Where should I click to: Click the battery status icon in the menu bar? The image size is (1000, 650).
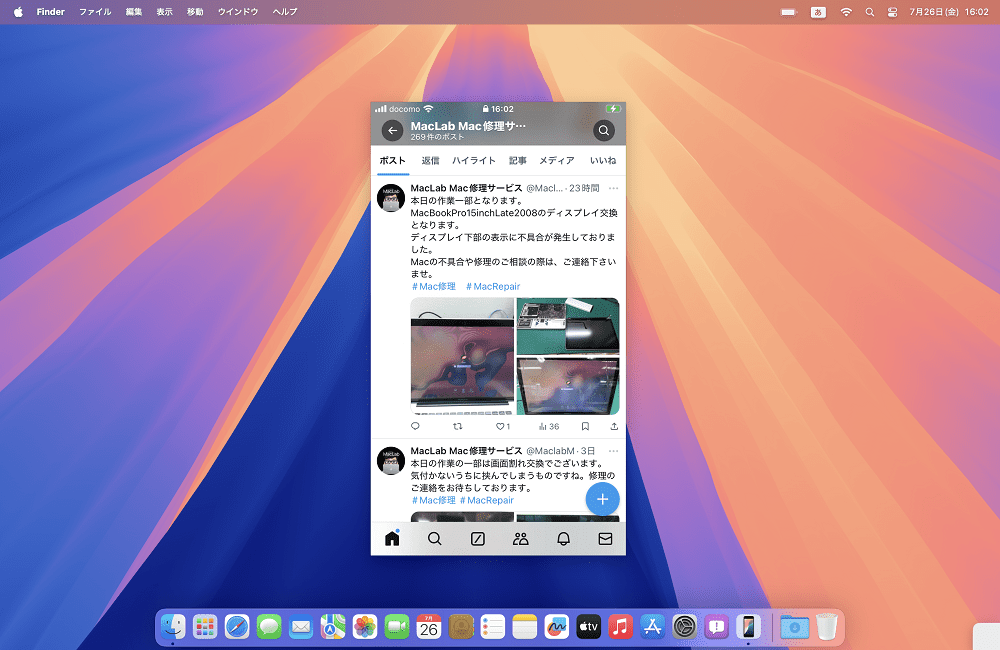pyautogui.click(x=789, y=11)
